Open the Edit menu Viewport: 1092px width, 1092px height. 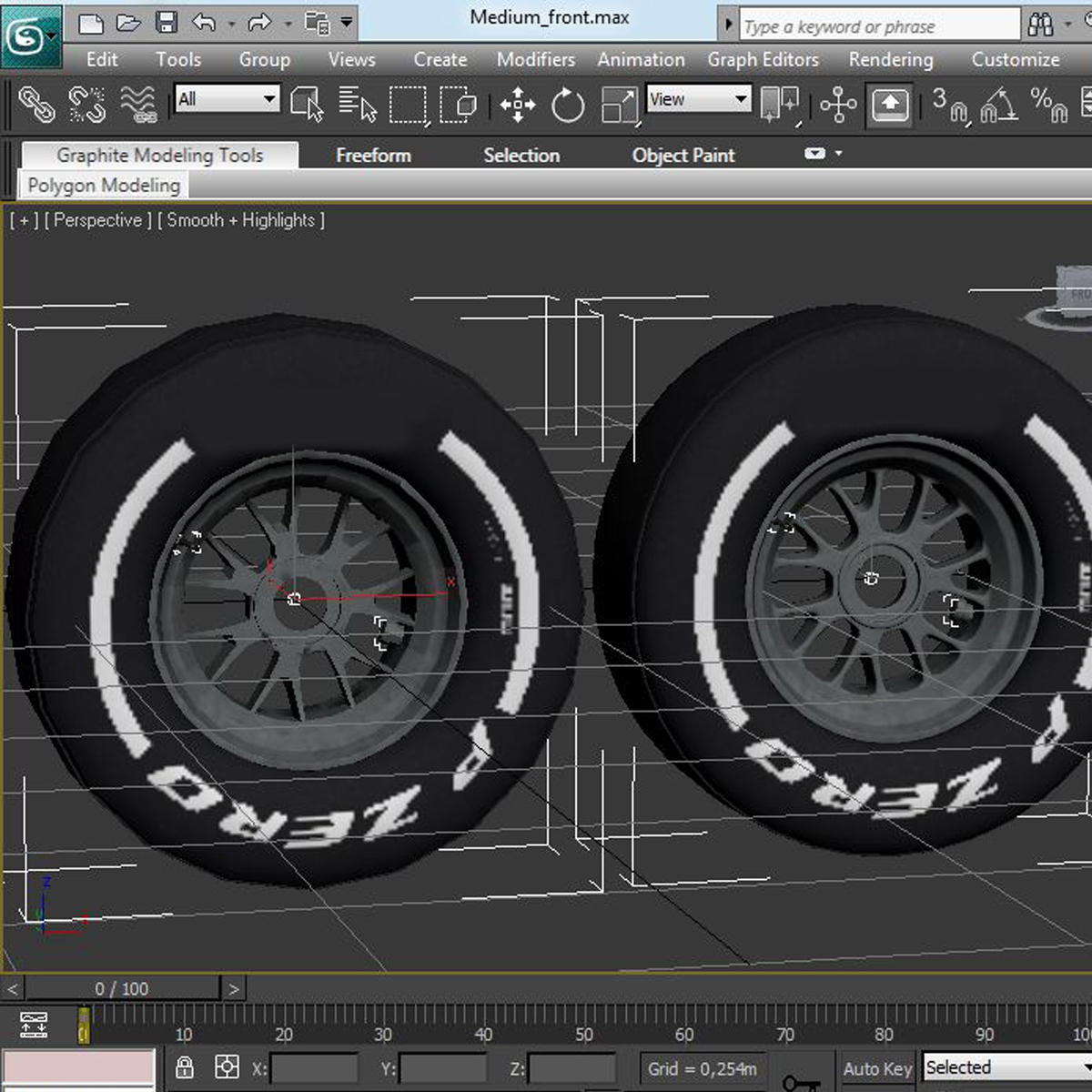tap(102, 59)
